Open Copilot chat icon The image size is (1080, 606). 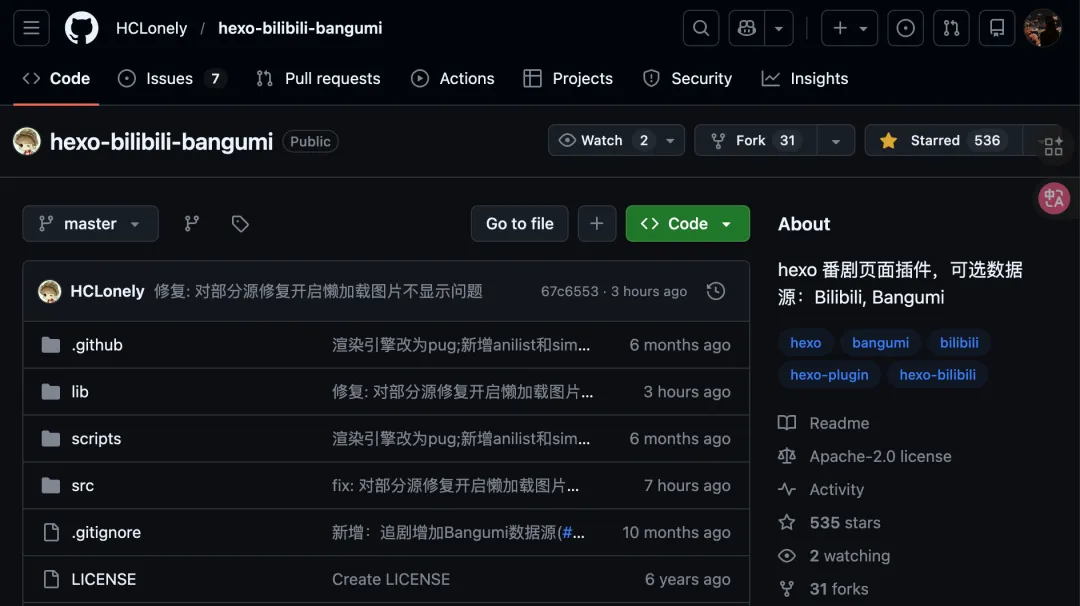747,28
